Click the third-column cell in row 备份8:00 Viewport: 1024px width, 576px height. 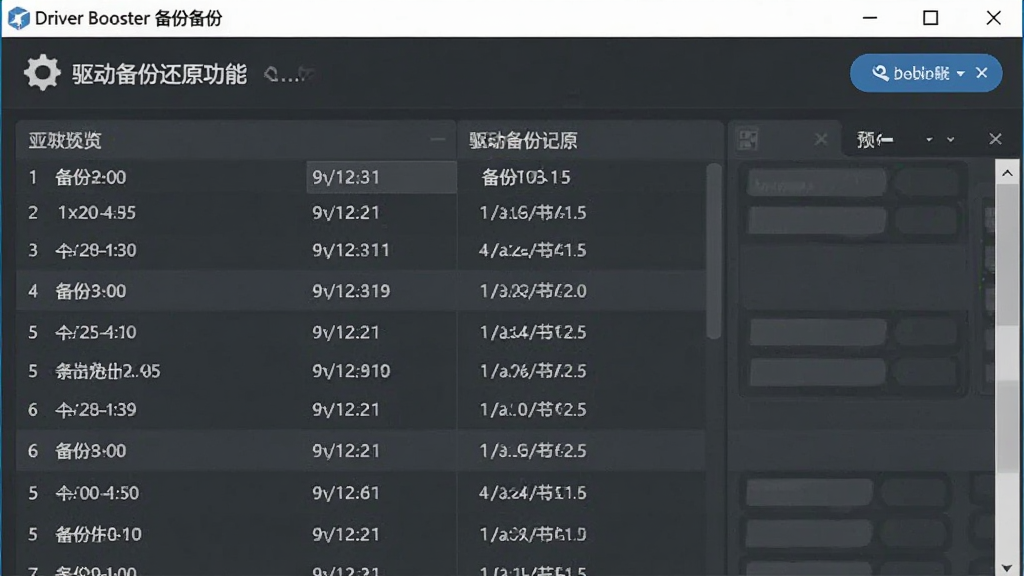pyautogui.click(x=533, y=451)
